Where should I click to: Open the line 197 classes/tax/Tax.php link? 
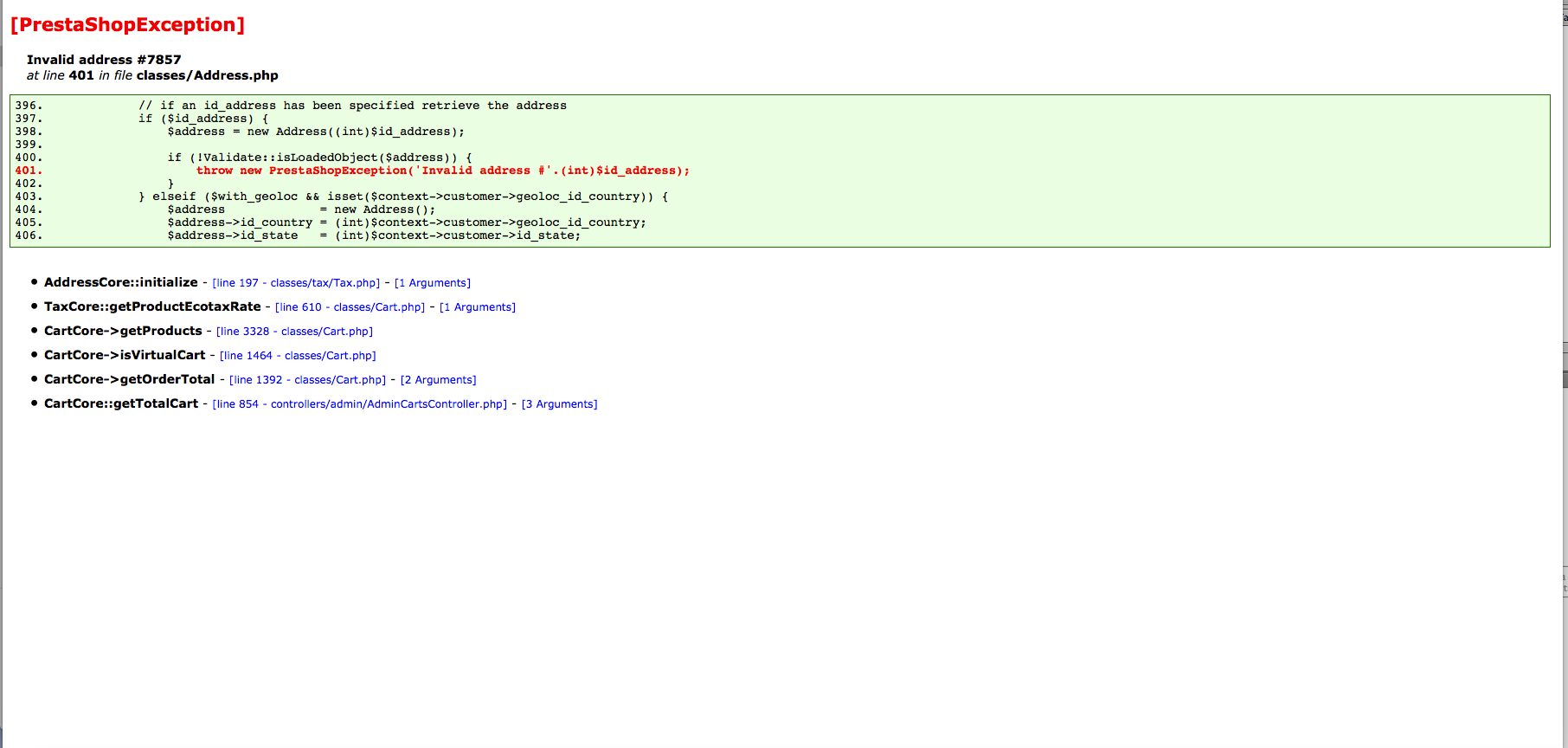coord(296,283)
